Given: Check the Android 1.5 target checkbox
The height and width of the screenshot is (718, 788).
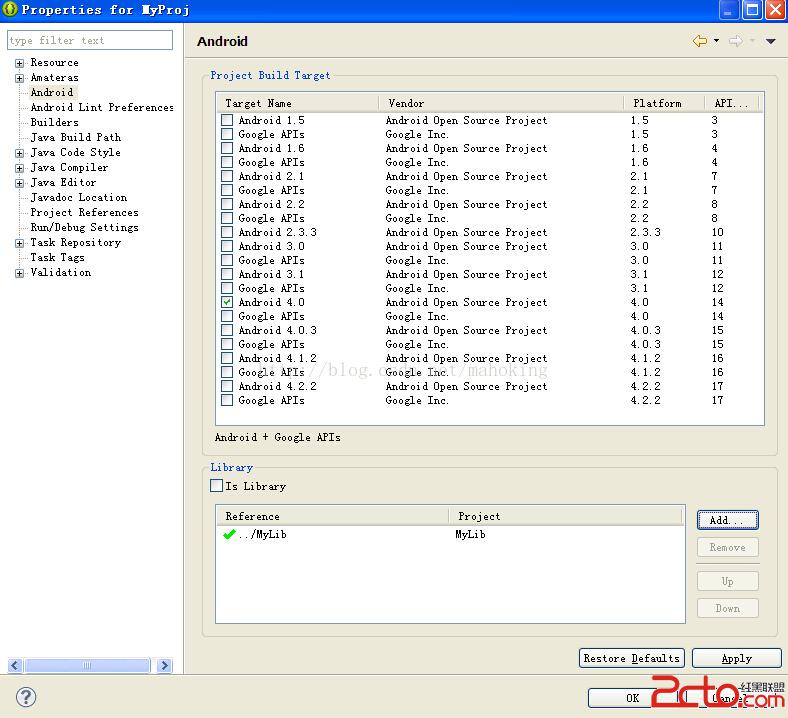Looking at the screenshot, I should (x=227, y=120).
